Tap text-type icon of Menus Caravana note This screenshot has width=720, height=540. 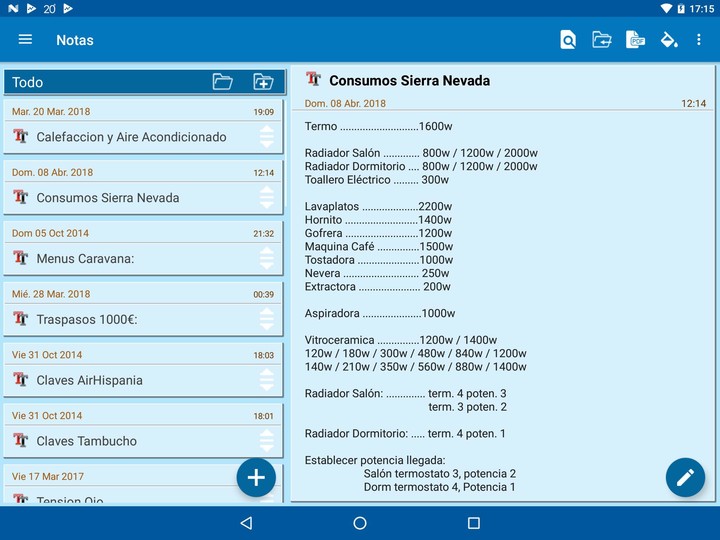pyautogui.click(x=21, y=258)
